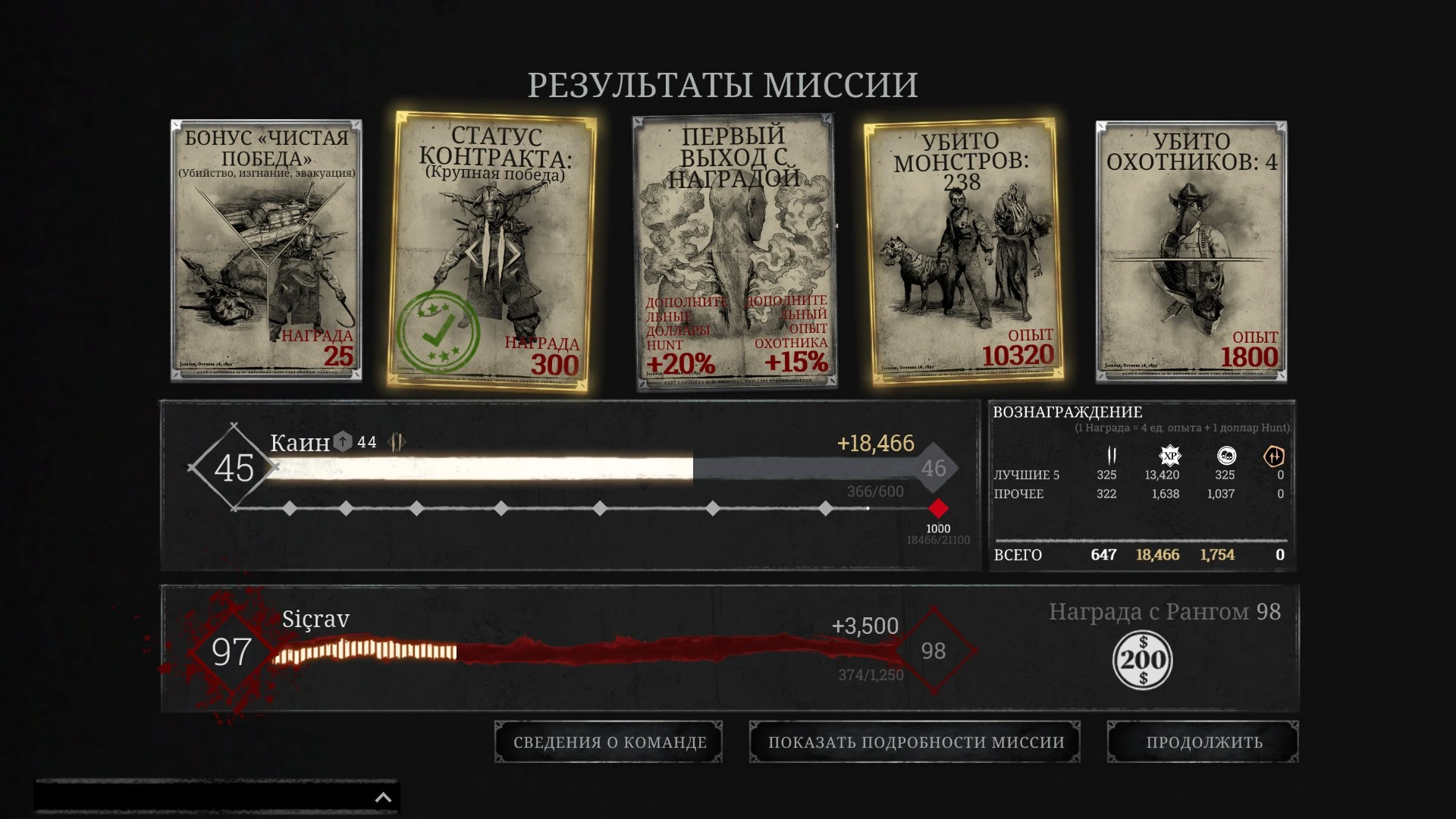
Task: Open the 'Сведения о команде' team details
Action: [609, 742]
